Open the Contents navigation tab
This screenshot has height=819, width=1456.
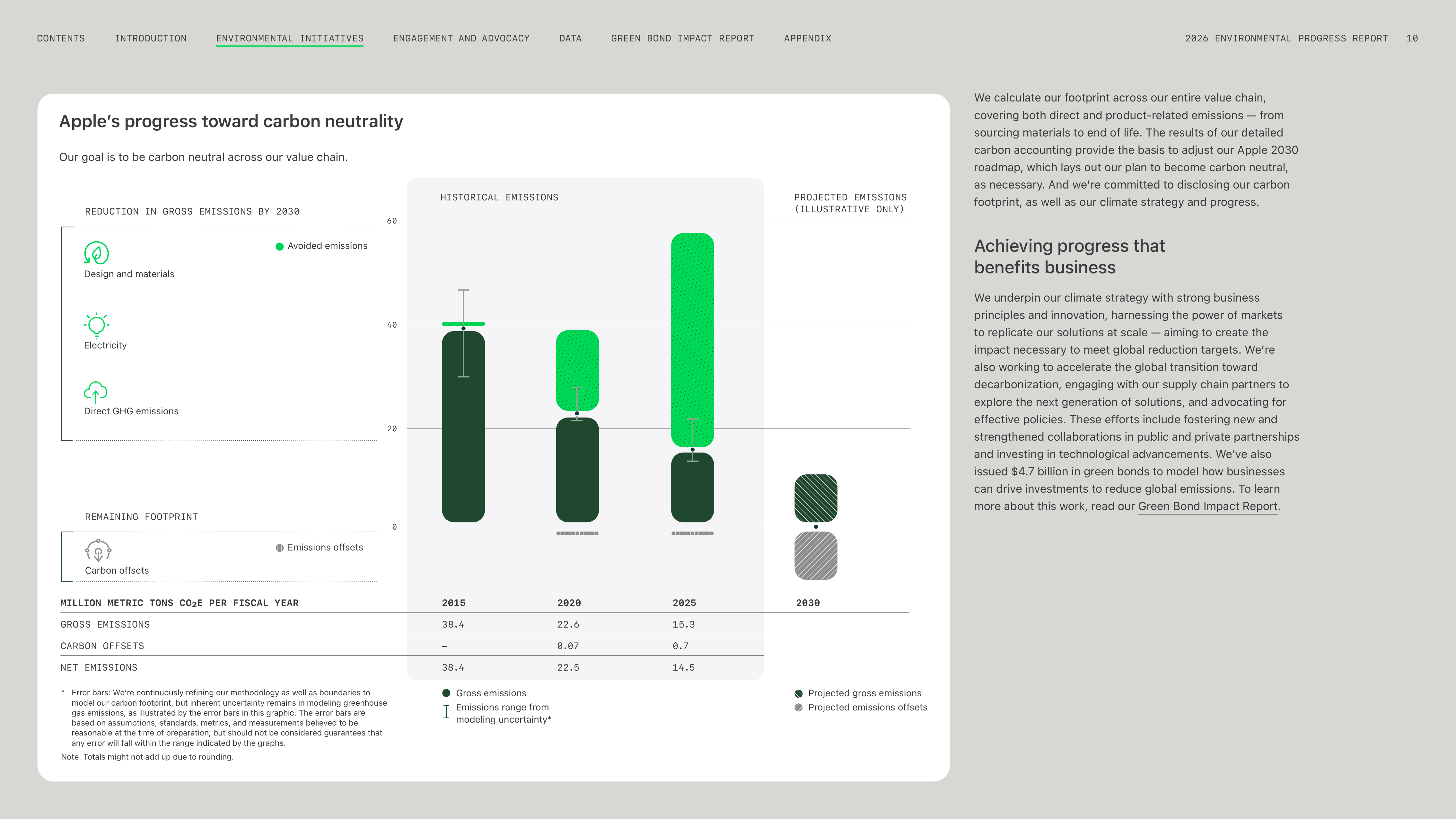point(61,39)
